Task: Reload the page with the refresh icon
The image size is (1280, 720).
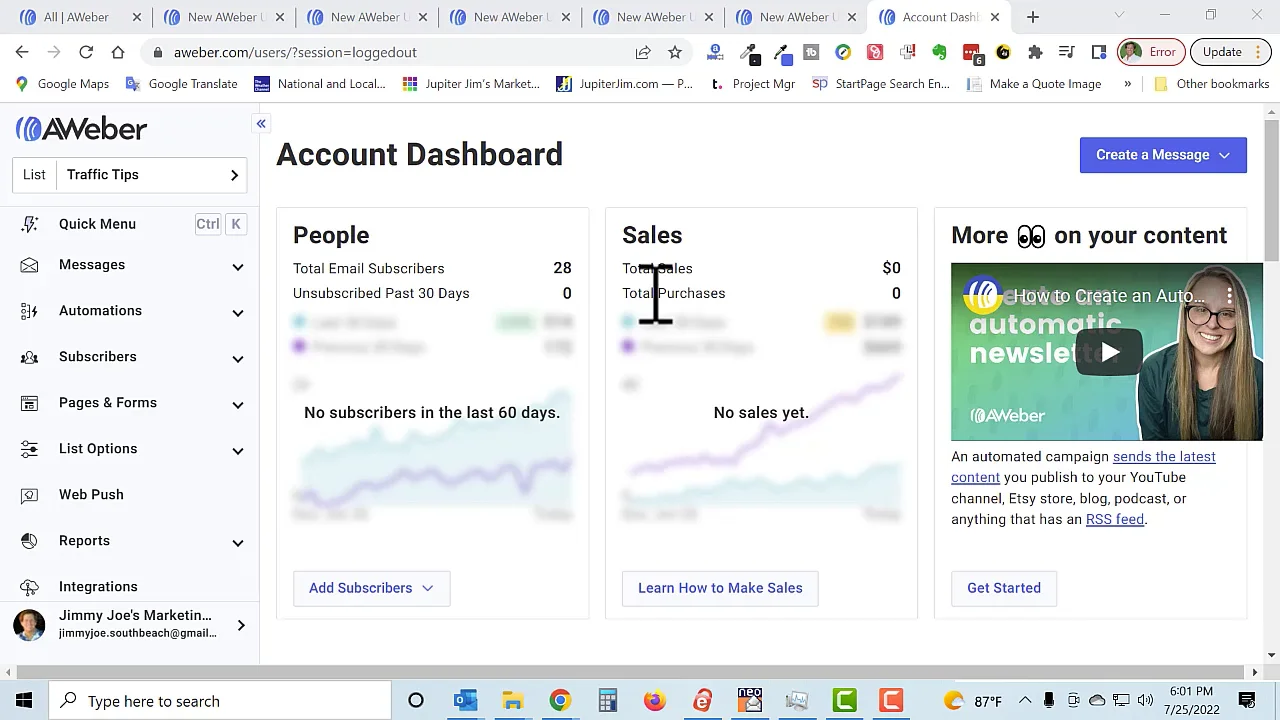Action: pos(86,52)
